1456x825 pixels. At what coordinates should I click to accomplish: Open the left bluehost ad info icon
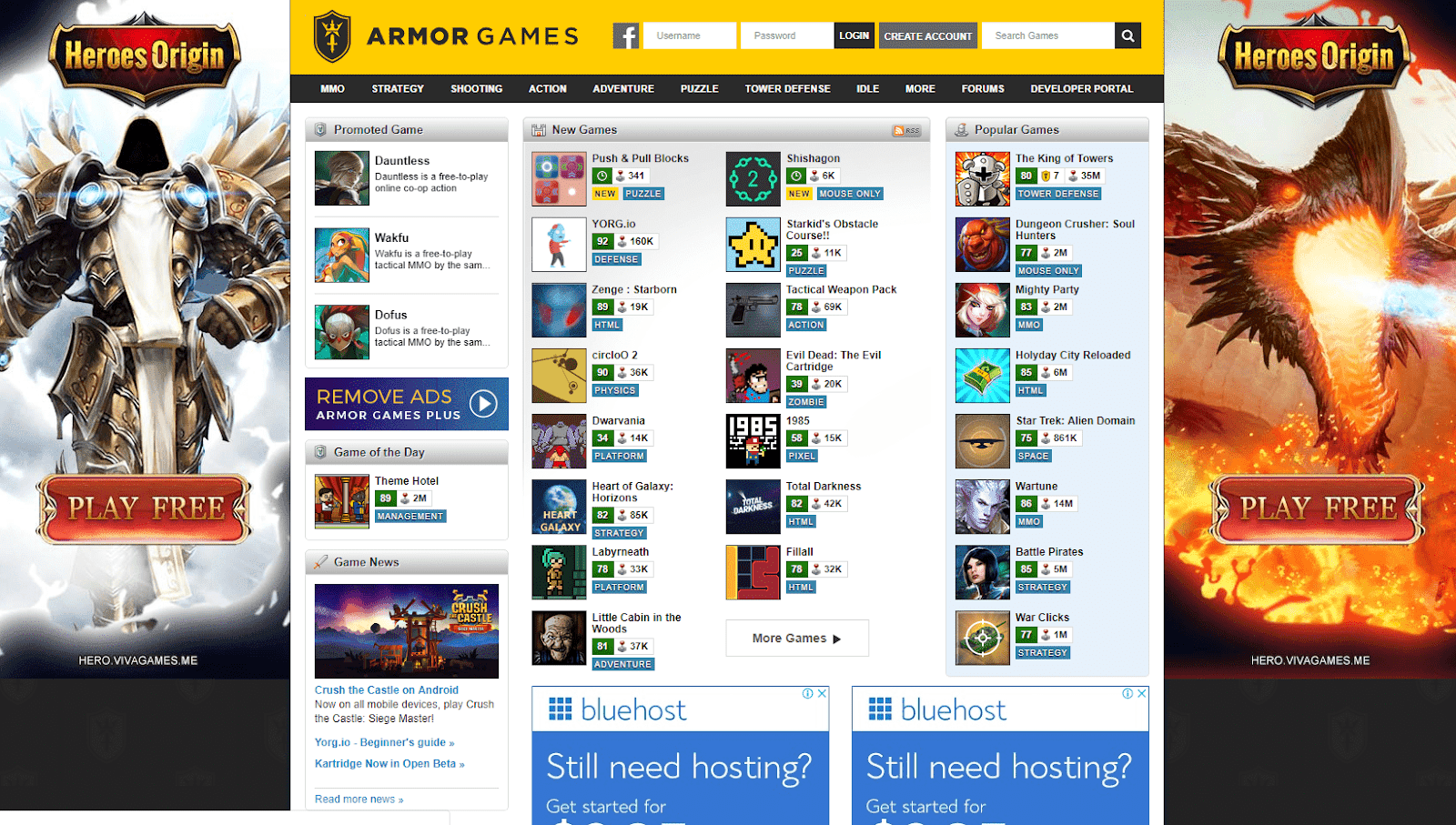tap(808, 693)
